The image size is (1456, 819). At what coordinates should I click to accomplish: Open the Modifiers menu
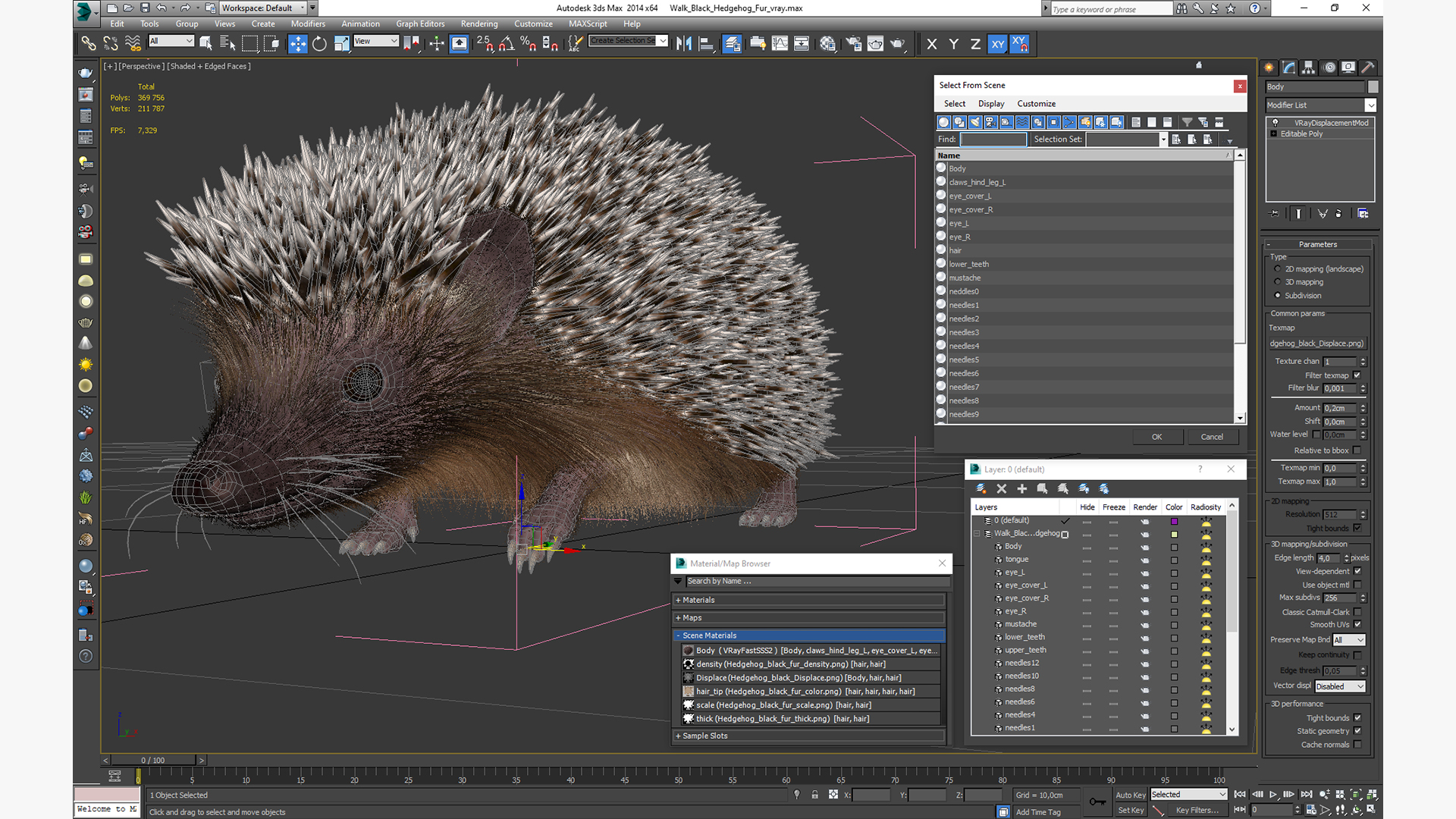308,24
